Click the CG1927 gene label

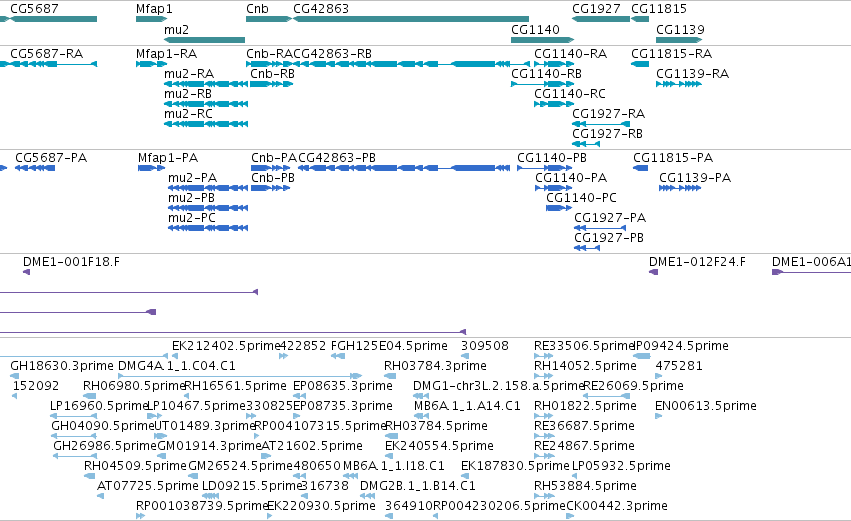click(x=596, y=9)
